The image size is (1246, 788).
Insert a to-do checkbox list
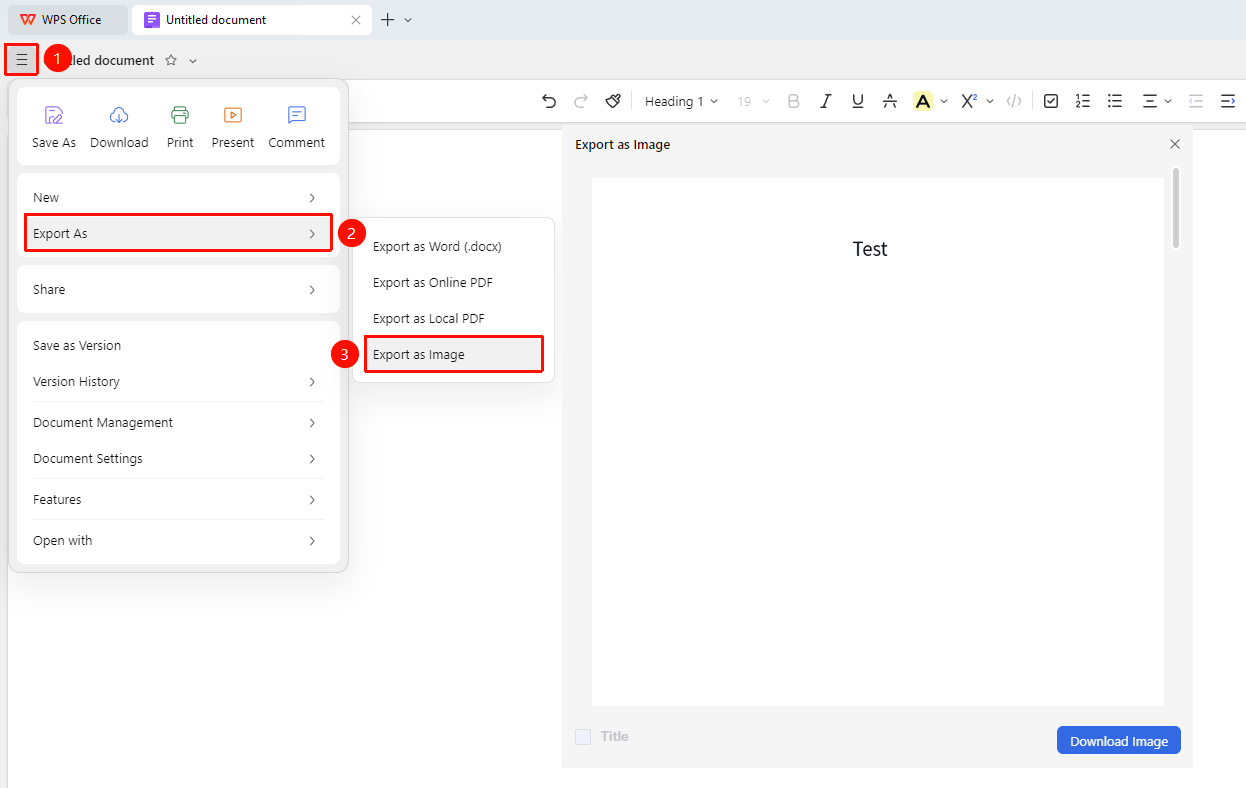tap(1051, 101)
